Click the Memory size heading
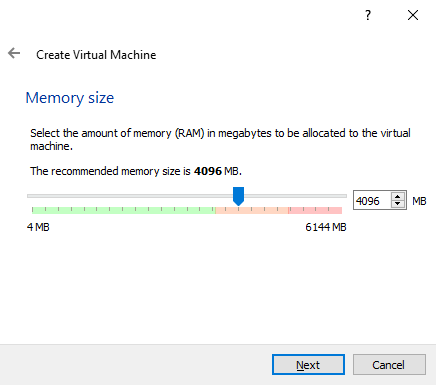The image size is (436, 385). coord(70,98)
